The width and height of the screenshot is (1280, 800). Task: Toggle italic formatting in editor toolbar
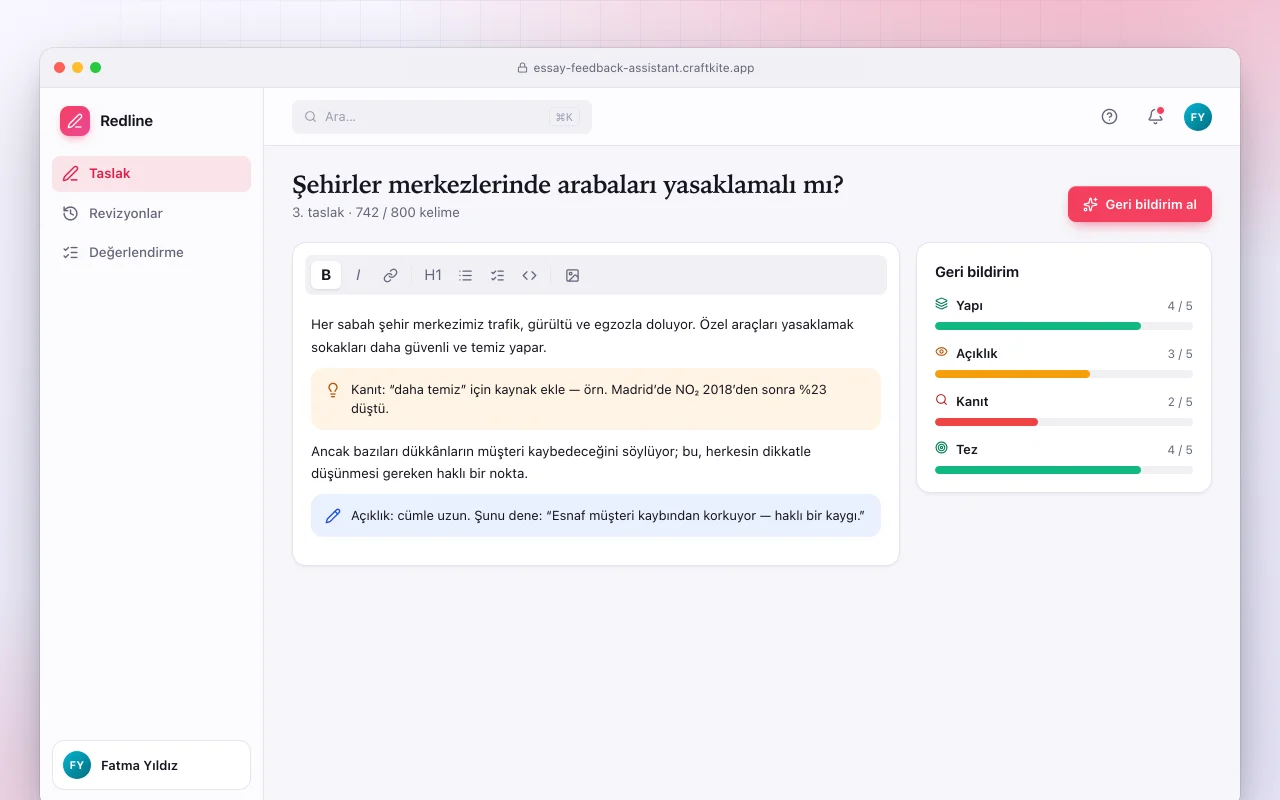[358, 275]
